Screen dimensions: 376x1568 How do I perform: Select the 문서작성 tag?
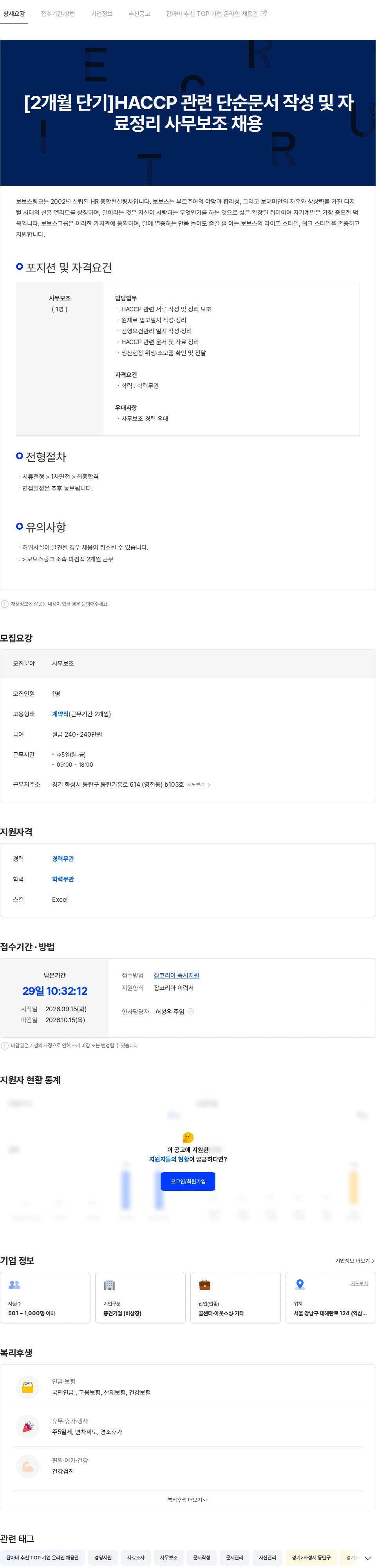click(x=202, y=1557)
